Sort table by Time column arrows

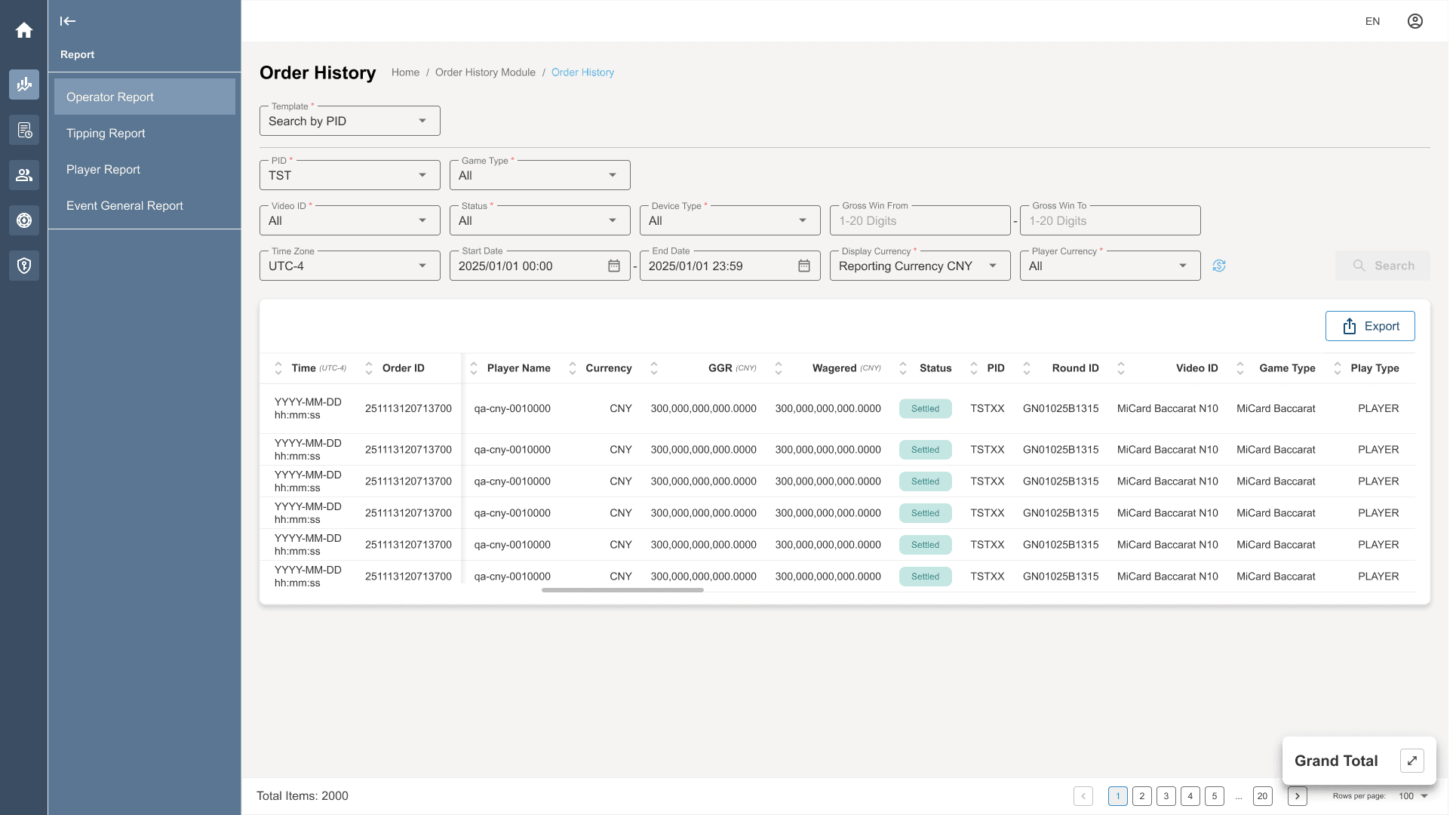(x=278, y=368)
